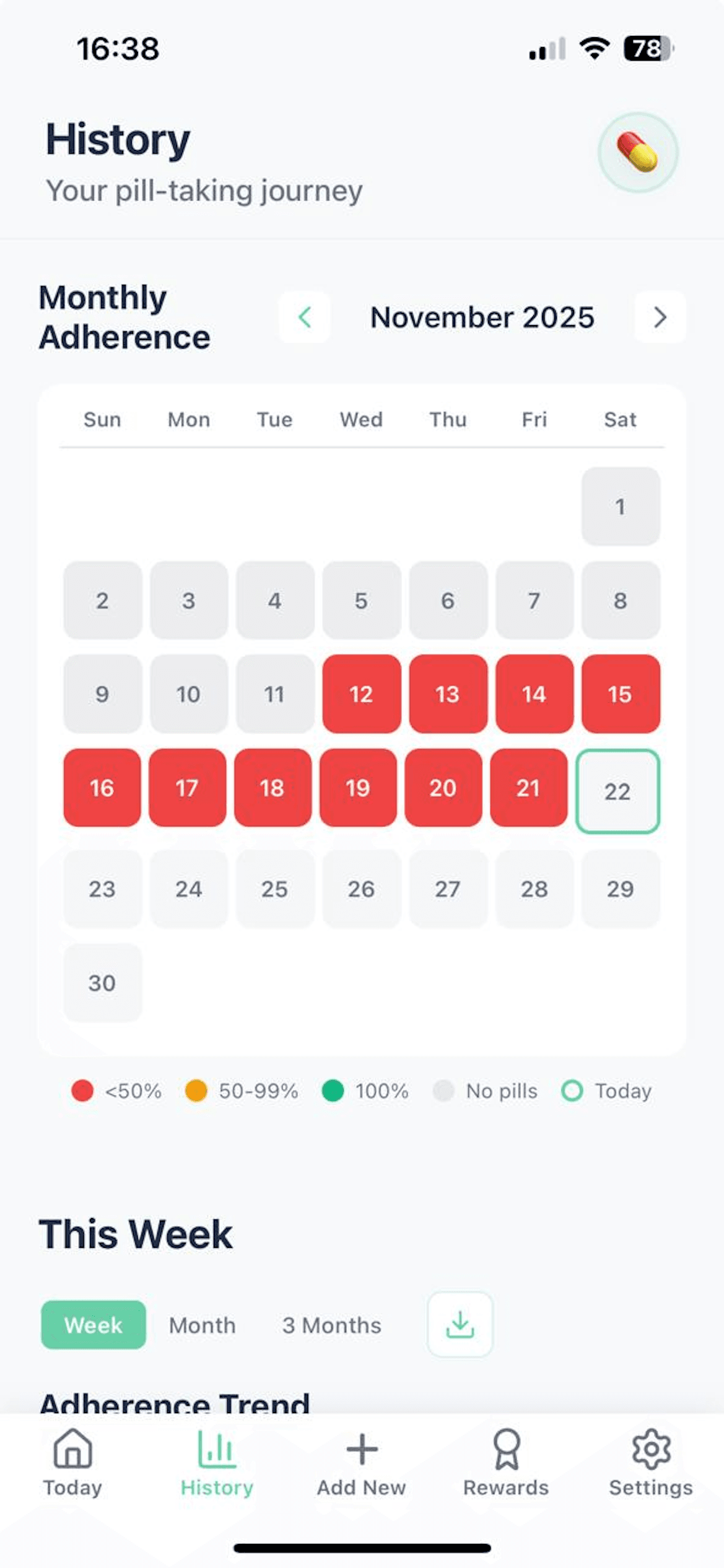Open the Rewards ribbon tab
This screenshot has height=1568, width=724.
click(x=506, y=1461)
